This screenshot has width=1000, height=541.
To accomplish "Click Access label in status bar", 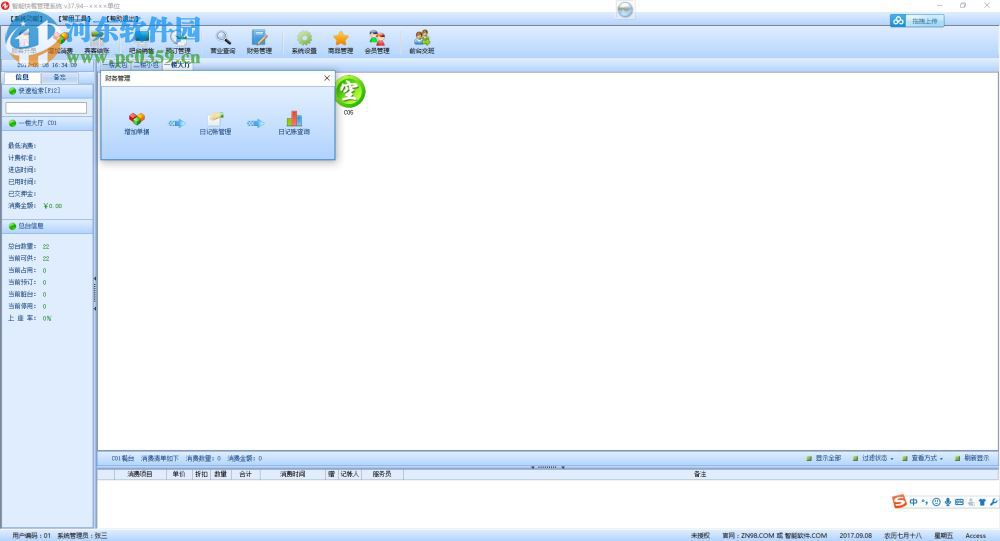I will 975,536.
